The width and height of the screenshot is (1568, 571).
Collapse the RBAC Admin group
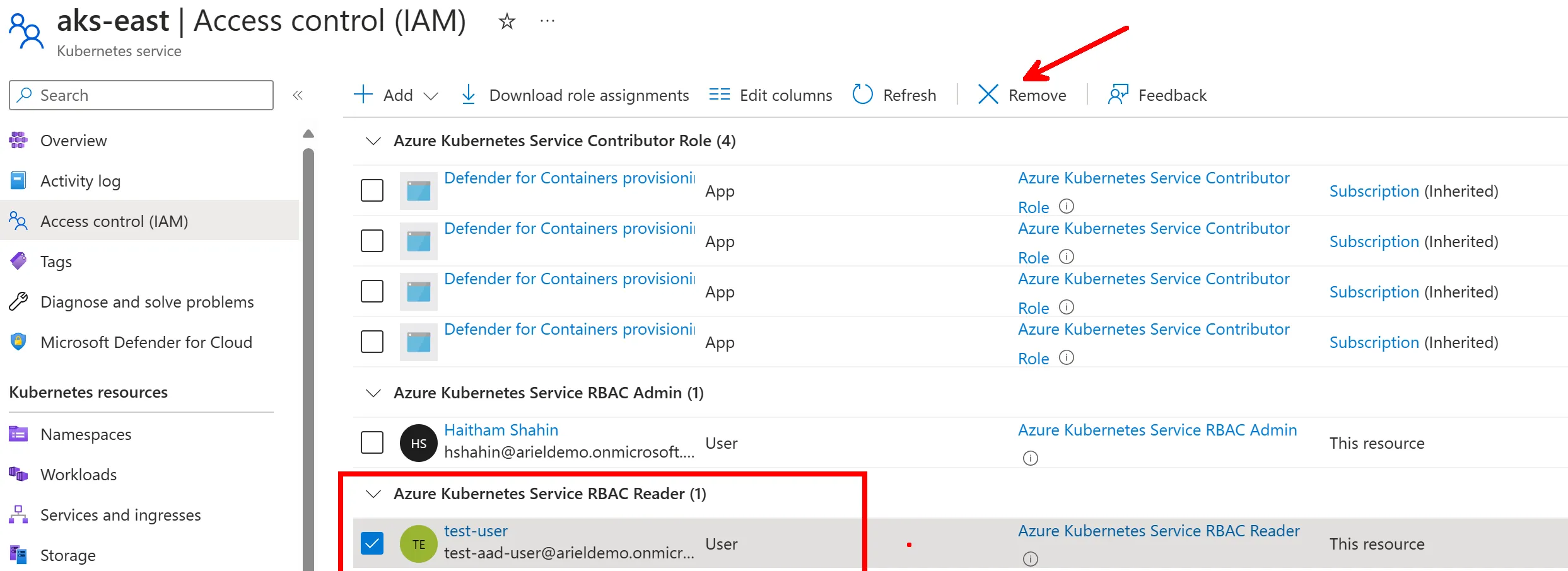(373, 393)
